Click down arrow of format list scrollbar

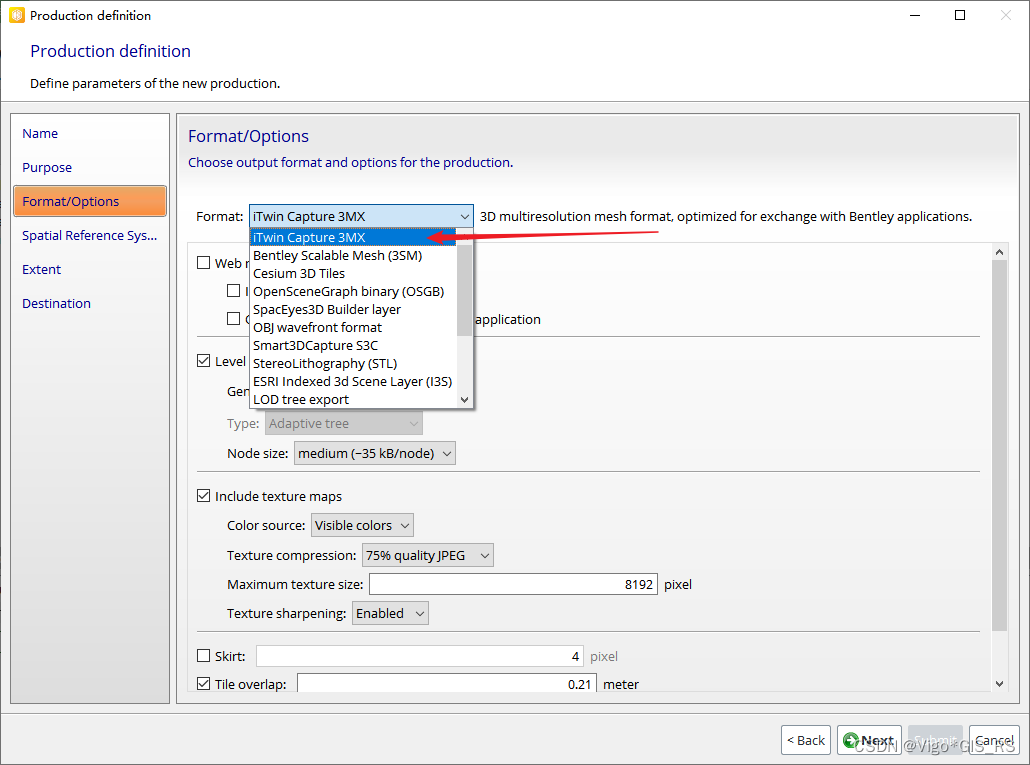point(464,399)
